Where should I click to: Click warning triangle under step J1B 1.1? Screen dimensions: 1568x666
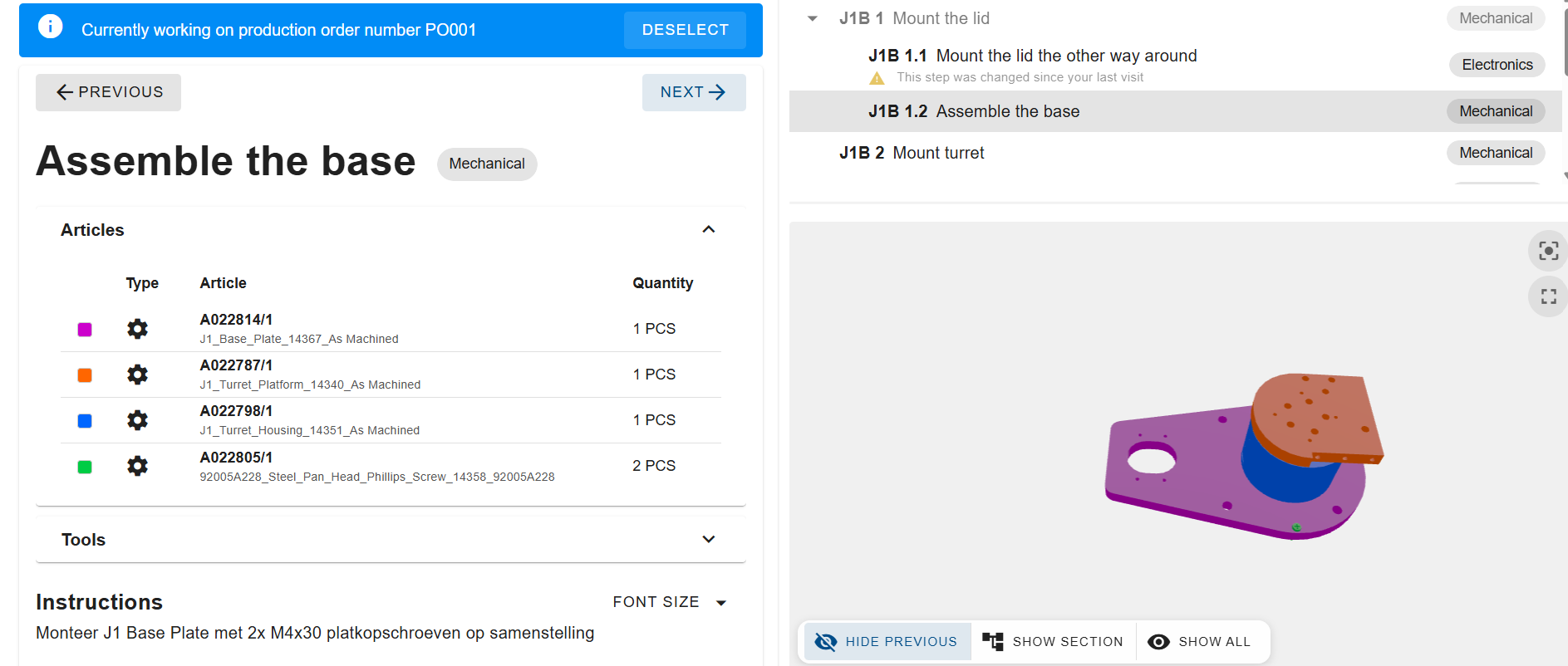pyautogui.click(x=877, y=78)
